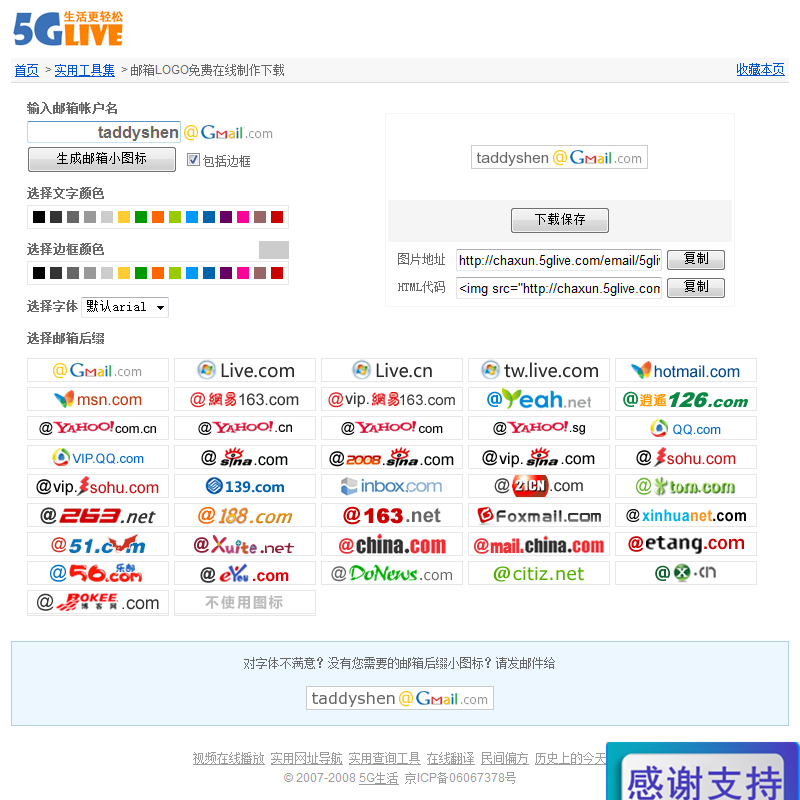Image resolution: width=800 pixels, height=800 pixels.
Task: Open the 实用网址导航 footer link
Action: 307,759
